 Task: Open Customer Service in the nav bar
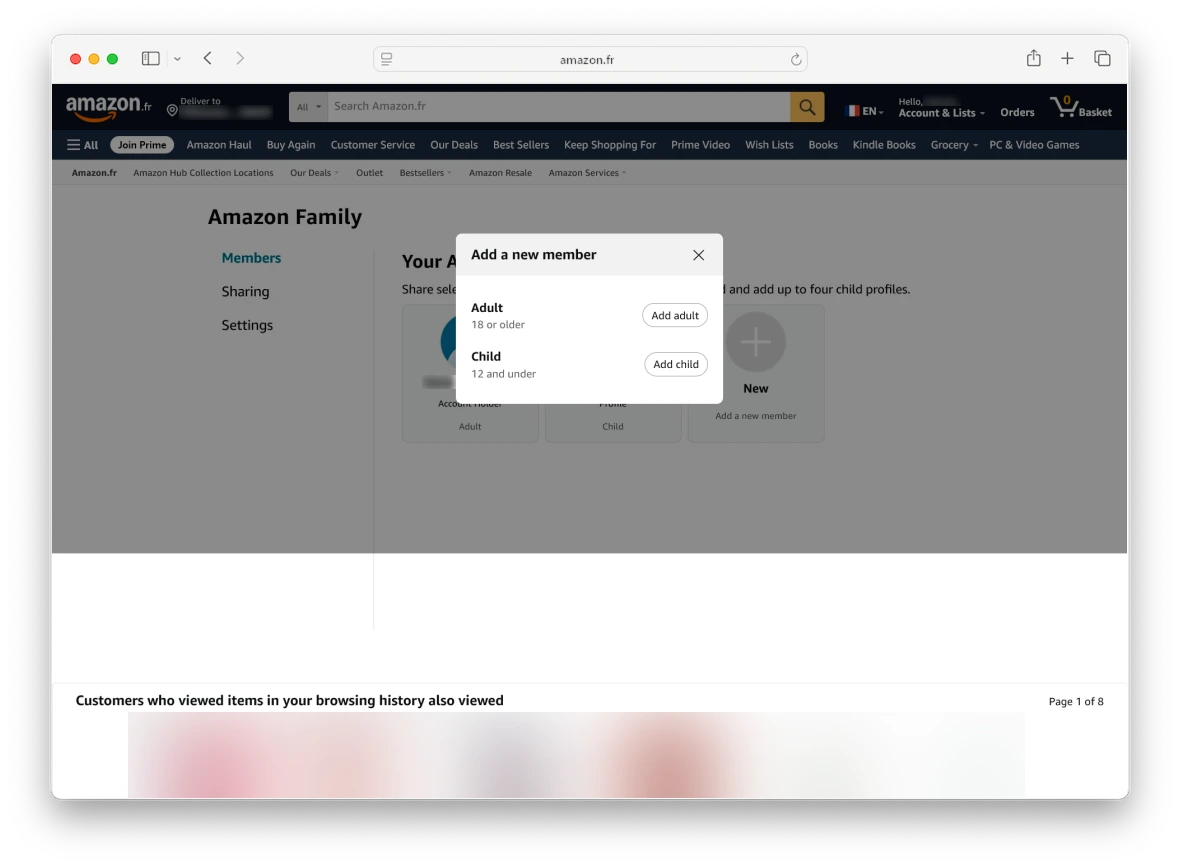pyautogui.click(x=373, y=145)
